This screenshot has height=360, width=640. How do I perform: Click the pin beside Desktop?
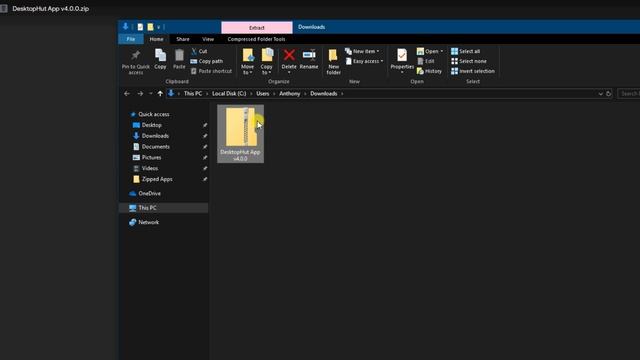coord(205,125)
